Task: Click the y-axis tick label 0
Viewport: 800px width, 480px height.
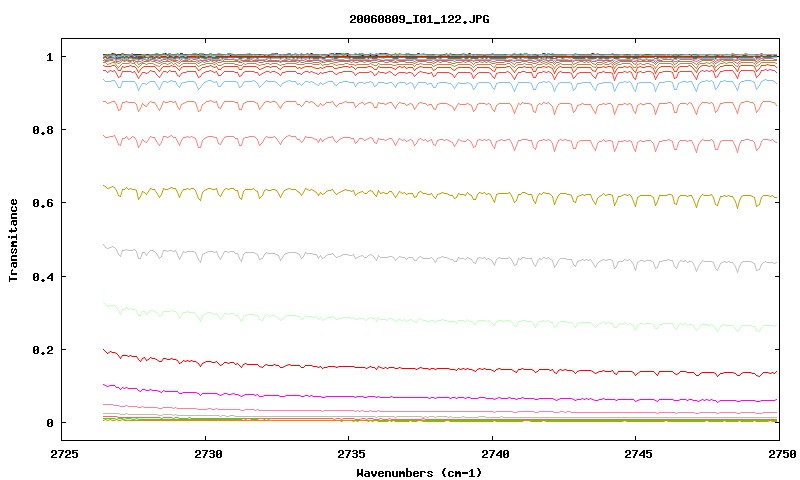Action: (49, 423)
